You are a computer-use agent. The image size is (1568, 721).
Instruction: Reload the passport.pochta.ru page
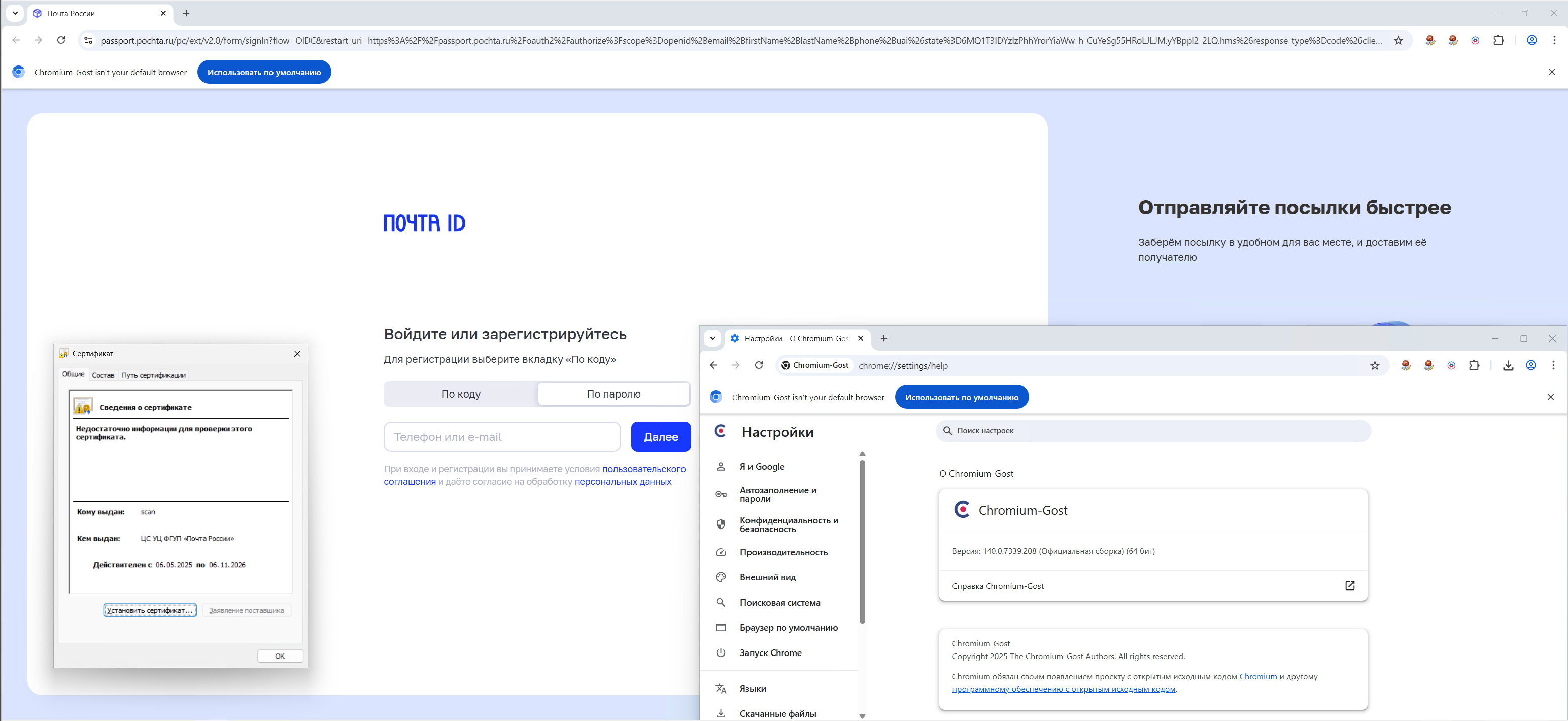[61, 40]
